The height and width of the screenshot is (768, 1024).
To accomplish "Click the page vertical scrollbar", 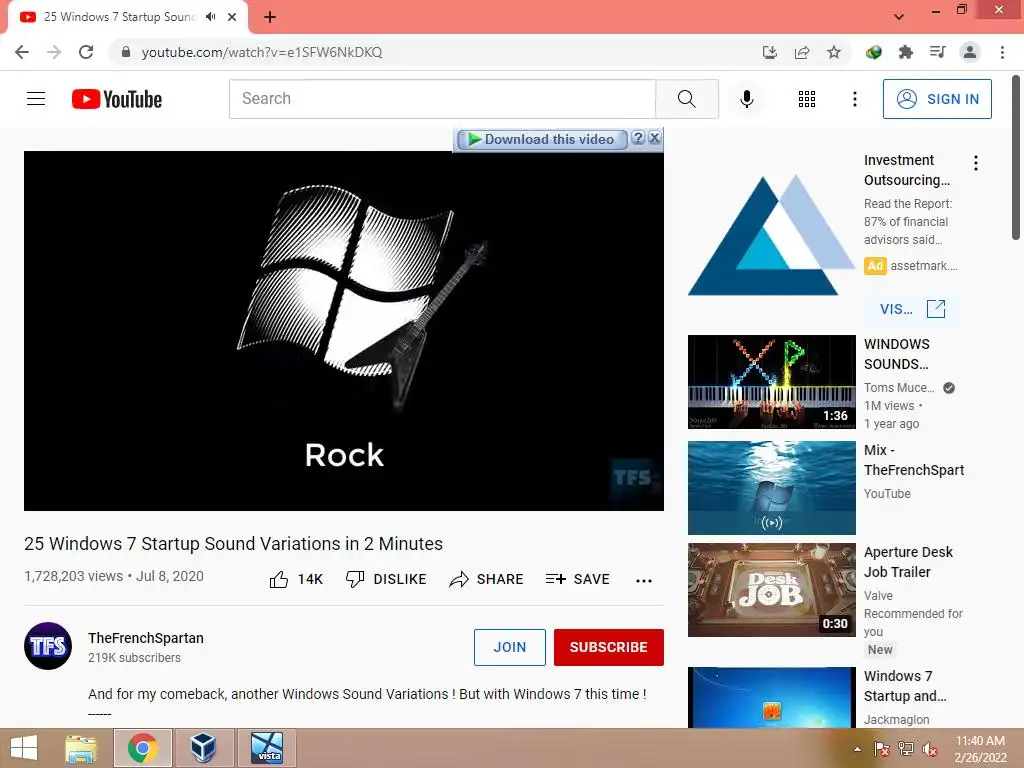I will click(1016, 158).
